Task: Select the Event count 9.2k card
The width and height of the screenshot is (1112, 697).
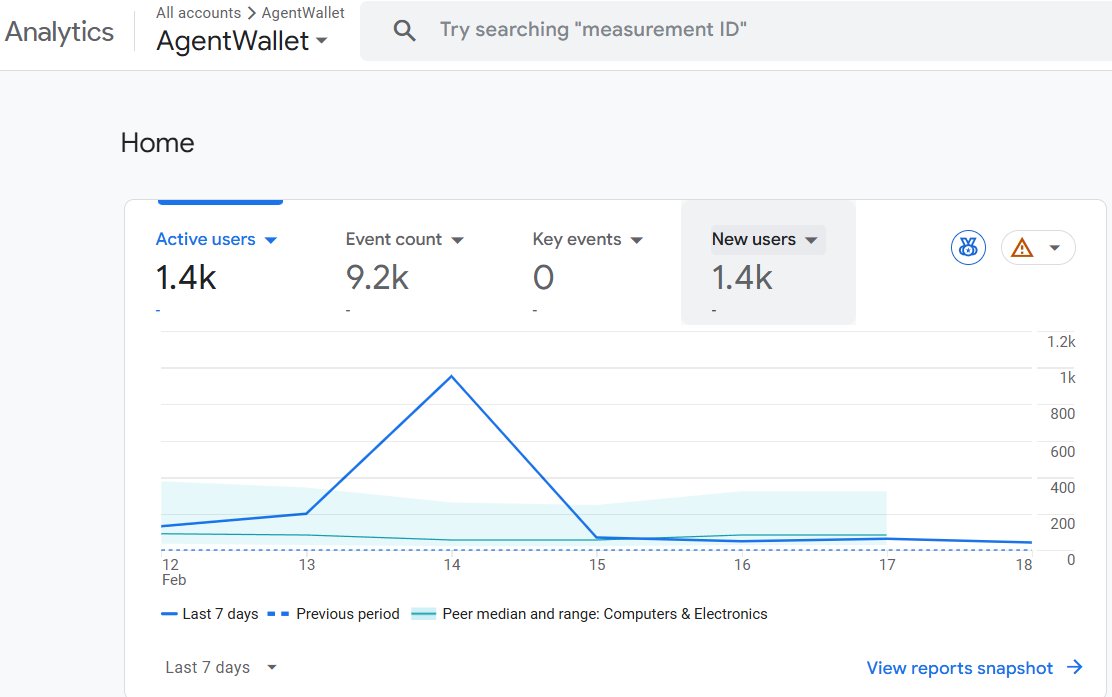Action: [404, 262]
